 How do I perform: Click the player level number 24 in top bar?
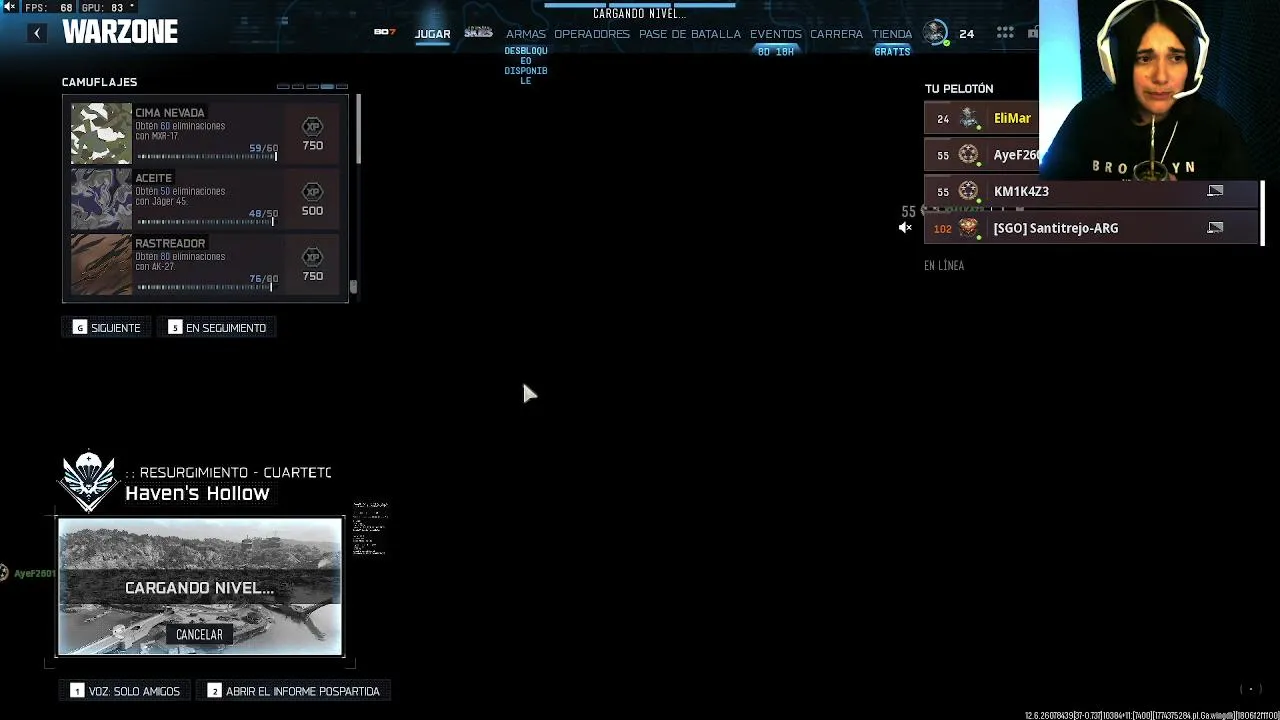point(966,34)
